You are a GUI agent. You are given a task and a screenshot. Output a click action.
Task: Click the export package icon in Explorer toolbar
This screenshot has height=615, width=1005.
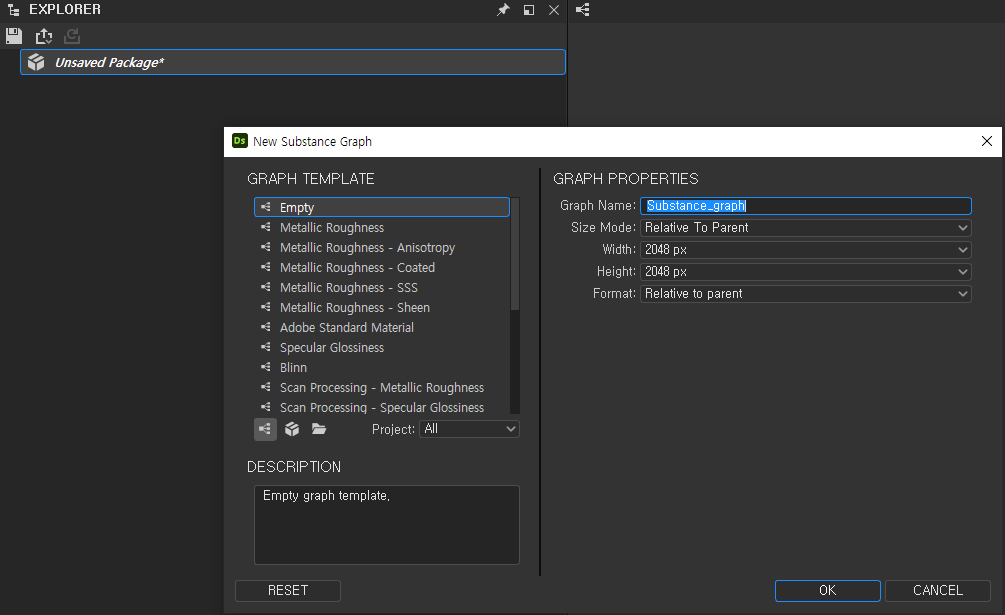pos(44,36)
